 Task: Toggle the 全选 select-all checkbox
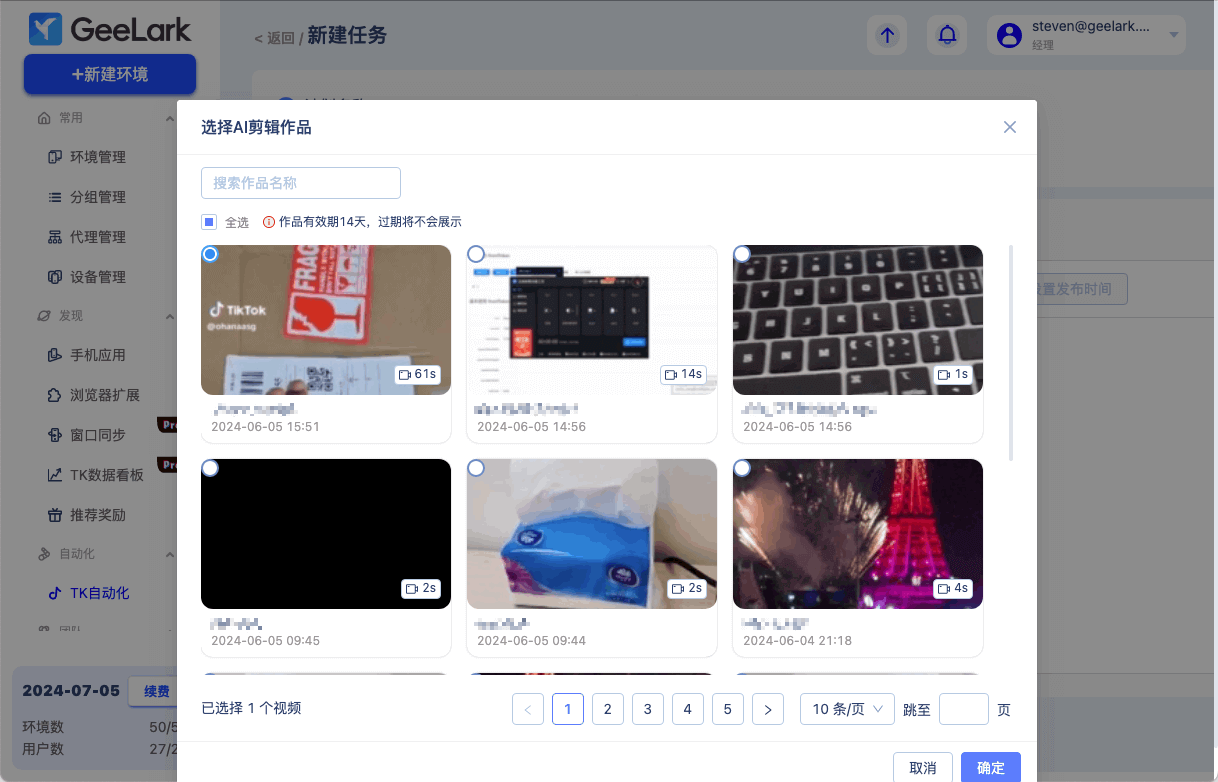[209, 222]
